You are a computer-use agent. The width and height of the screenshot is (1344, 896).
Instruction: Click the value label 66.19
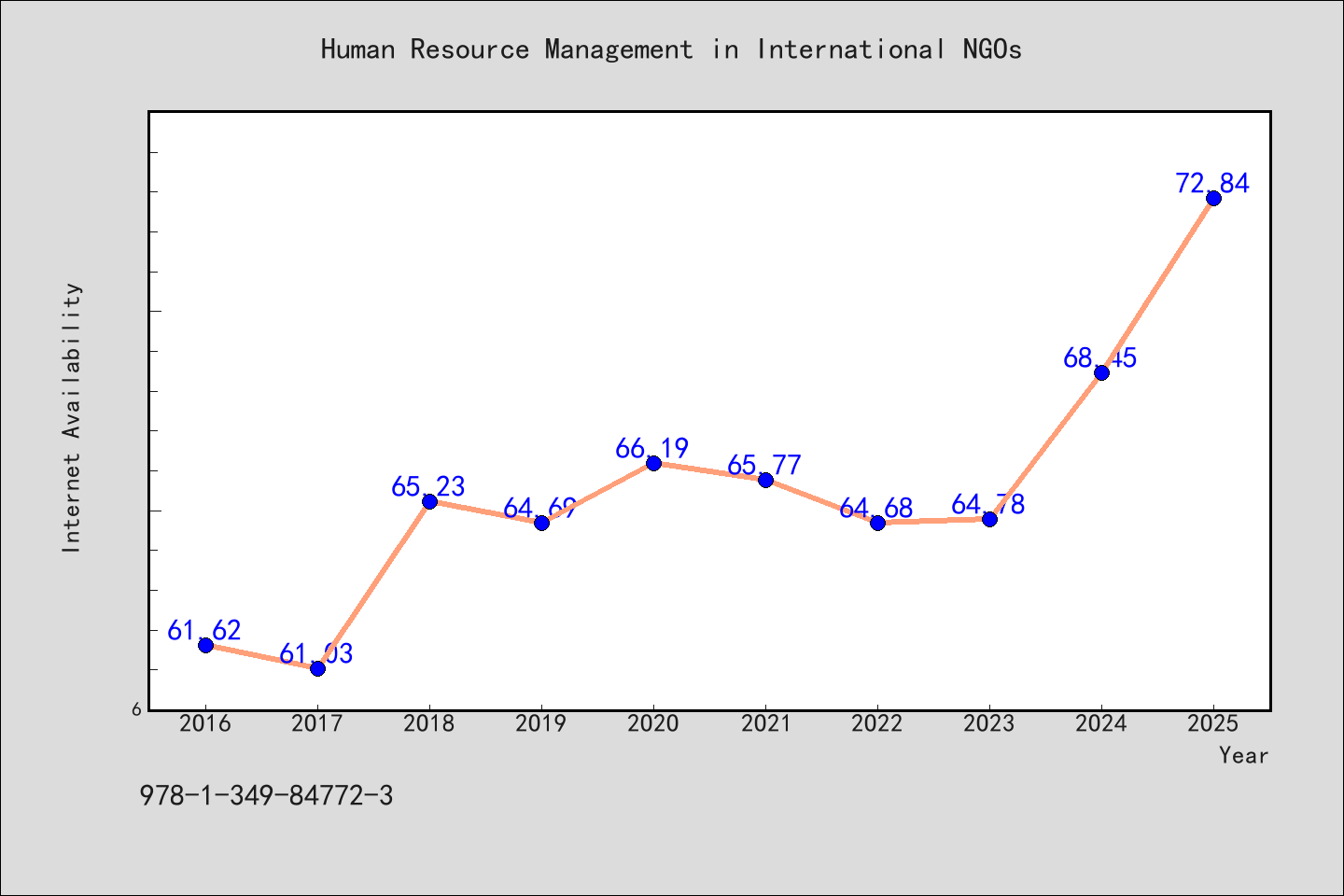pos(652,448)
